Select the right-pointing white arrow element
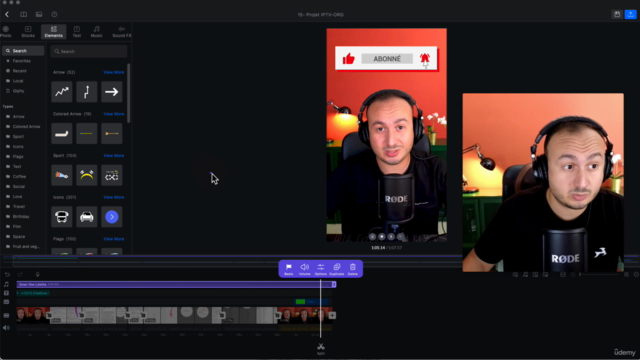The width and height of the screenshot is (640, 360). (x=111, y=92)
